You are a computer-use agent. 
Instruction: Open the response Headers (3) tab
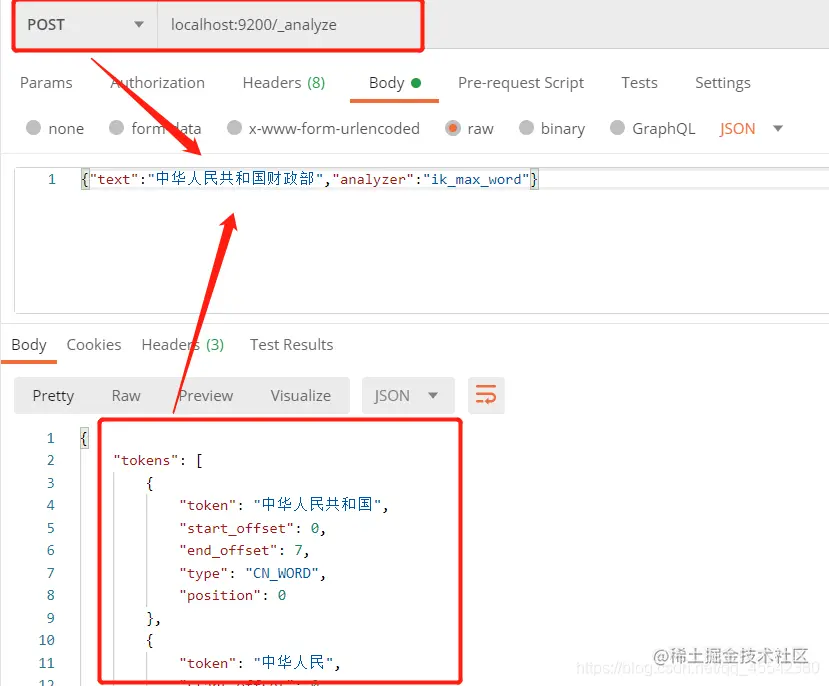[182, 345]
